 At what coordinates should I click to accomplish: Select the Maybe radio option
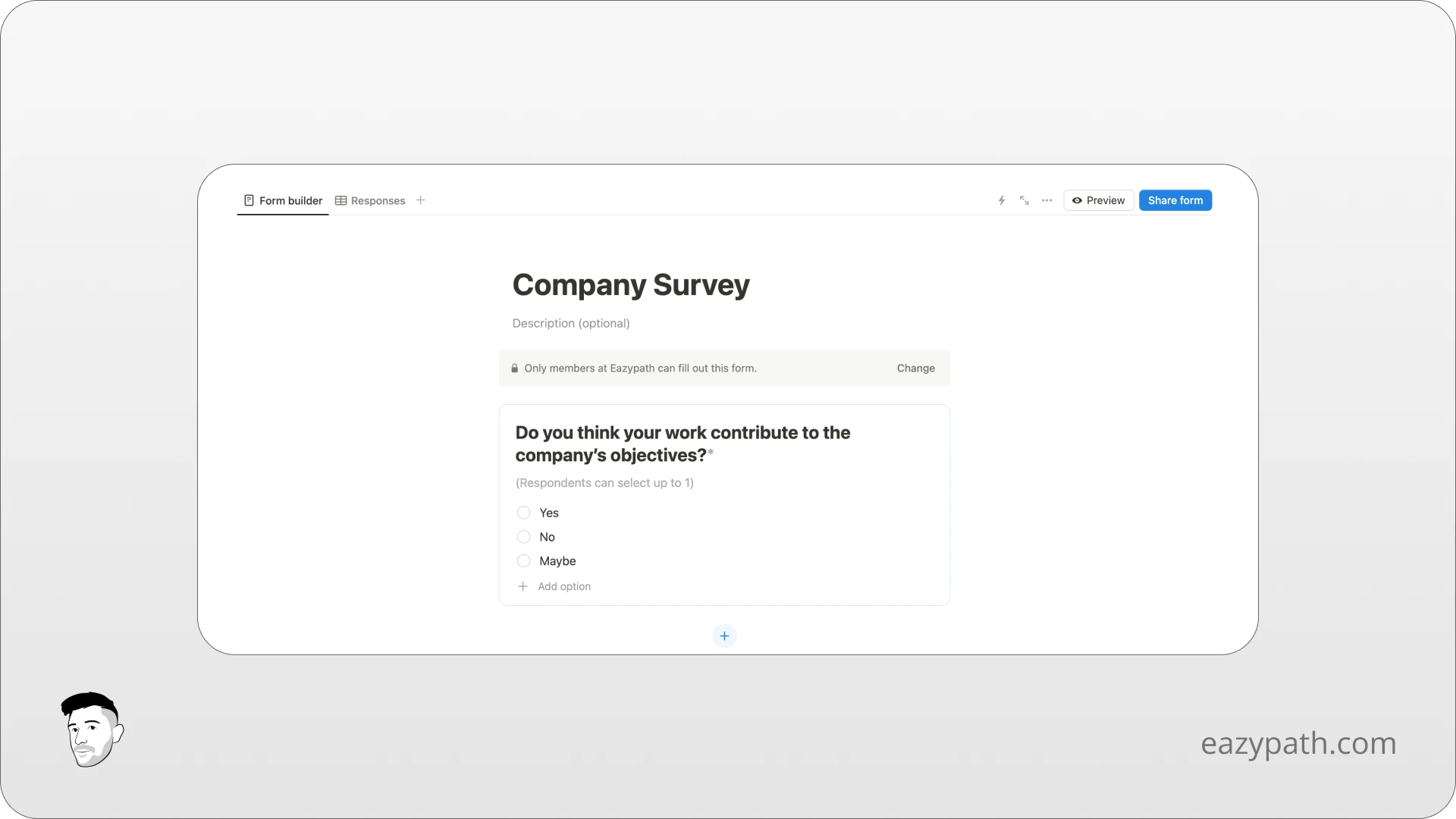[x=523, y=560]
